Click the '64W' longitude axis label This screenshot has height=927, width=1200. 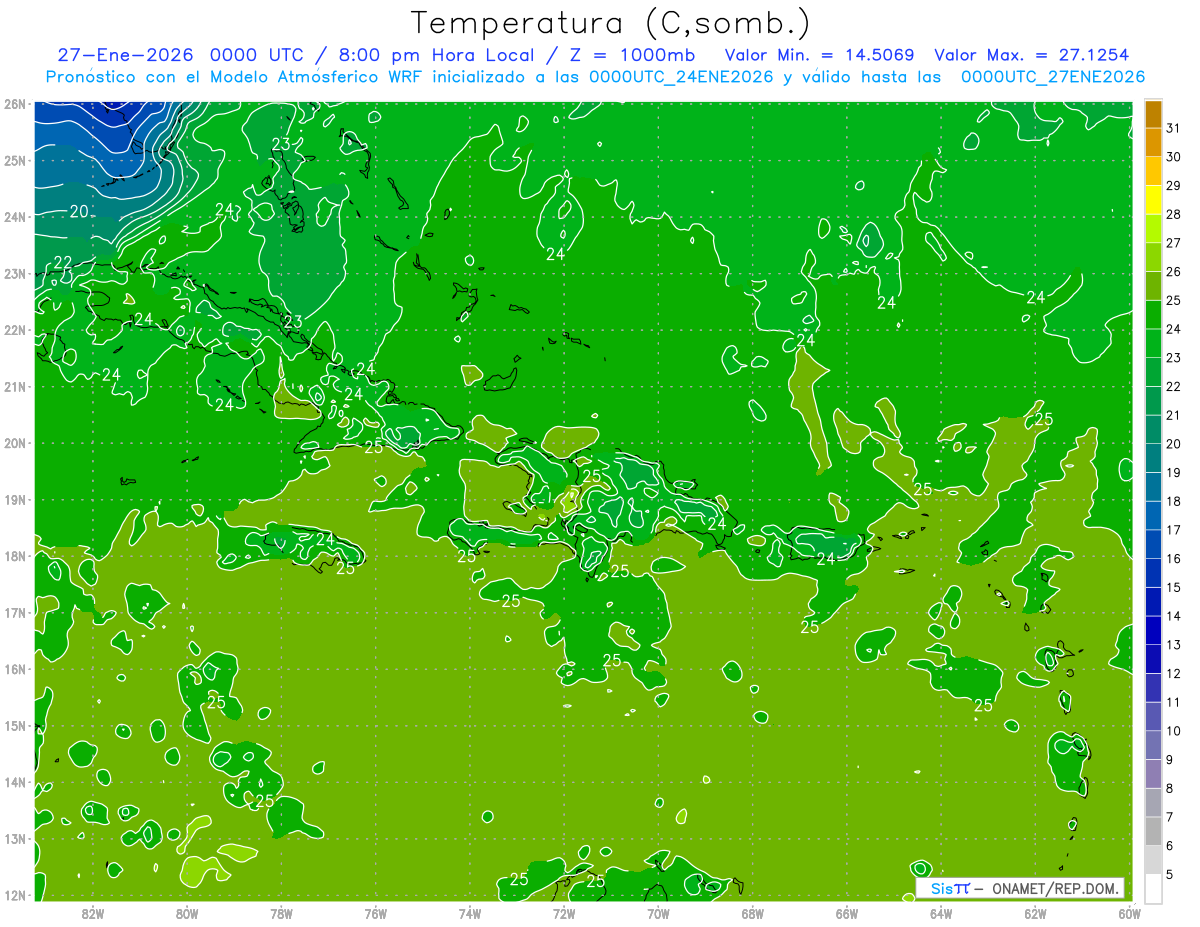pos(941,914)
